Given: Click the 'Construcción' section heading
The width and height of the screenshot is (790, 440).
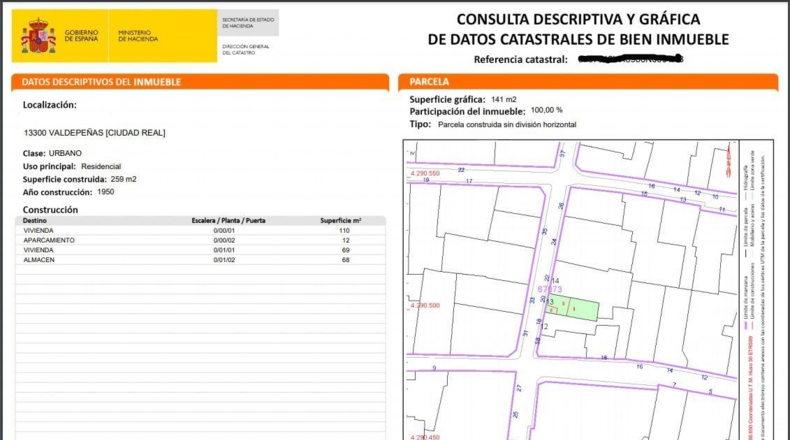Looking at the screenshot, I should 50,210.
